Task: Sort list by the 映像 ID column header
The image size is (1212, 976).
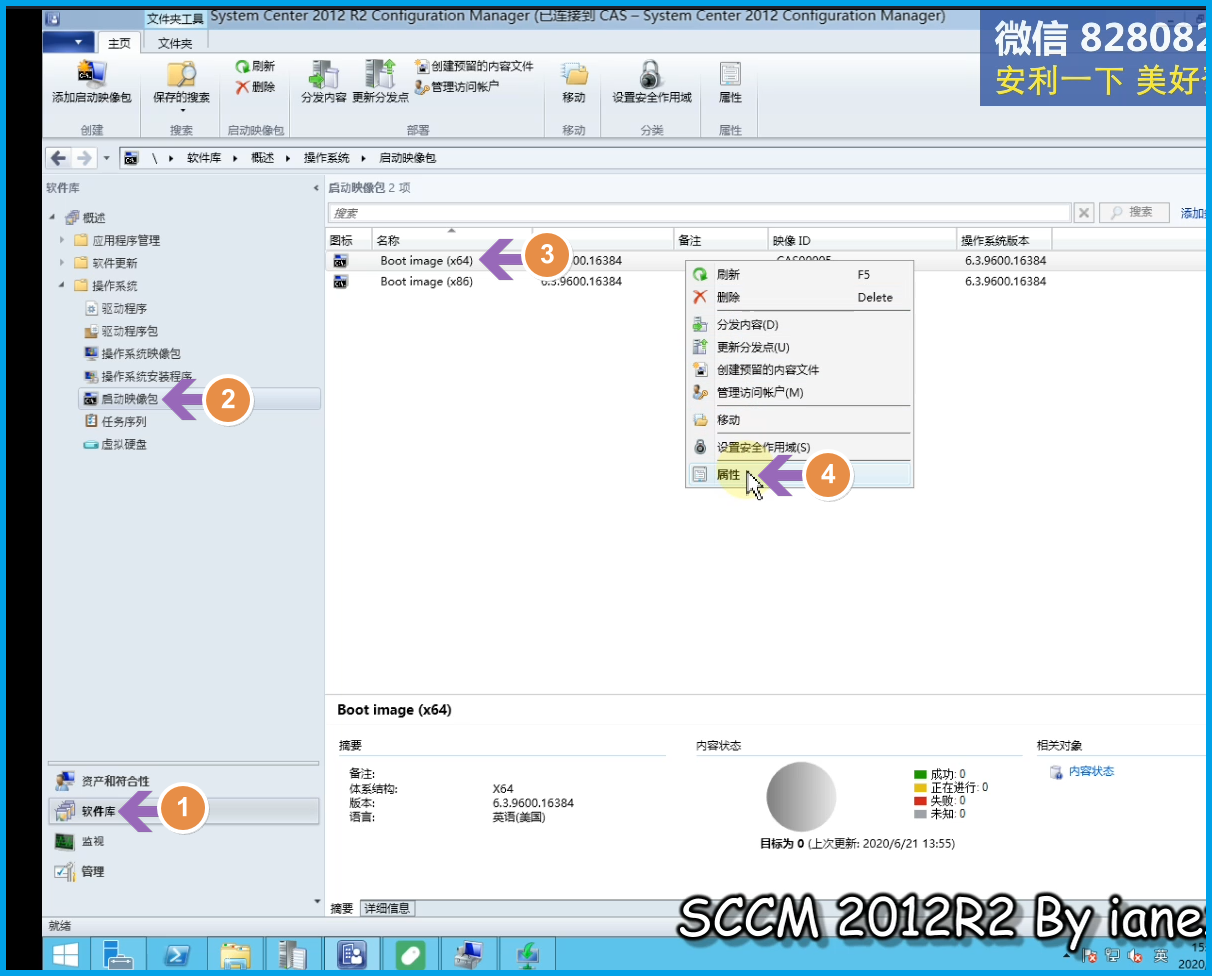Action: [862, 240]
